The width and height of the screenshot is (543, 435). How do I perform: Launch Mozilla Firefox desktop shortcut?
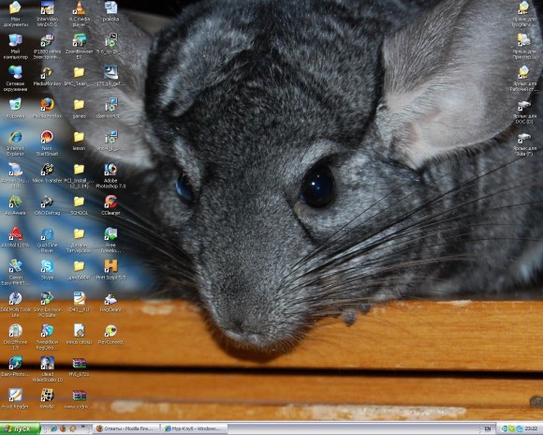pos(47,108)
